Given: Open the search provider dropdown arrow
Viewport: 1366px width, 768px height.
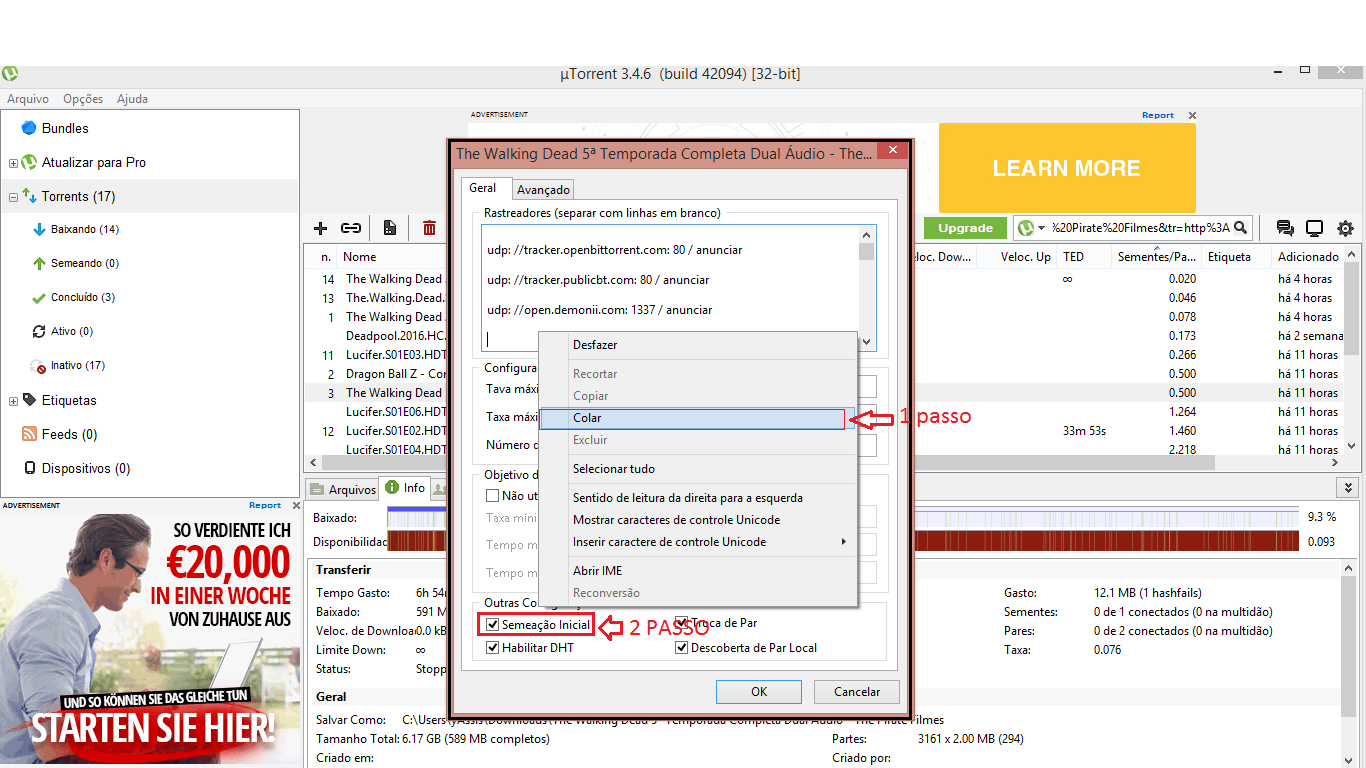Looking at the screenshot, I should (1041, 229).
